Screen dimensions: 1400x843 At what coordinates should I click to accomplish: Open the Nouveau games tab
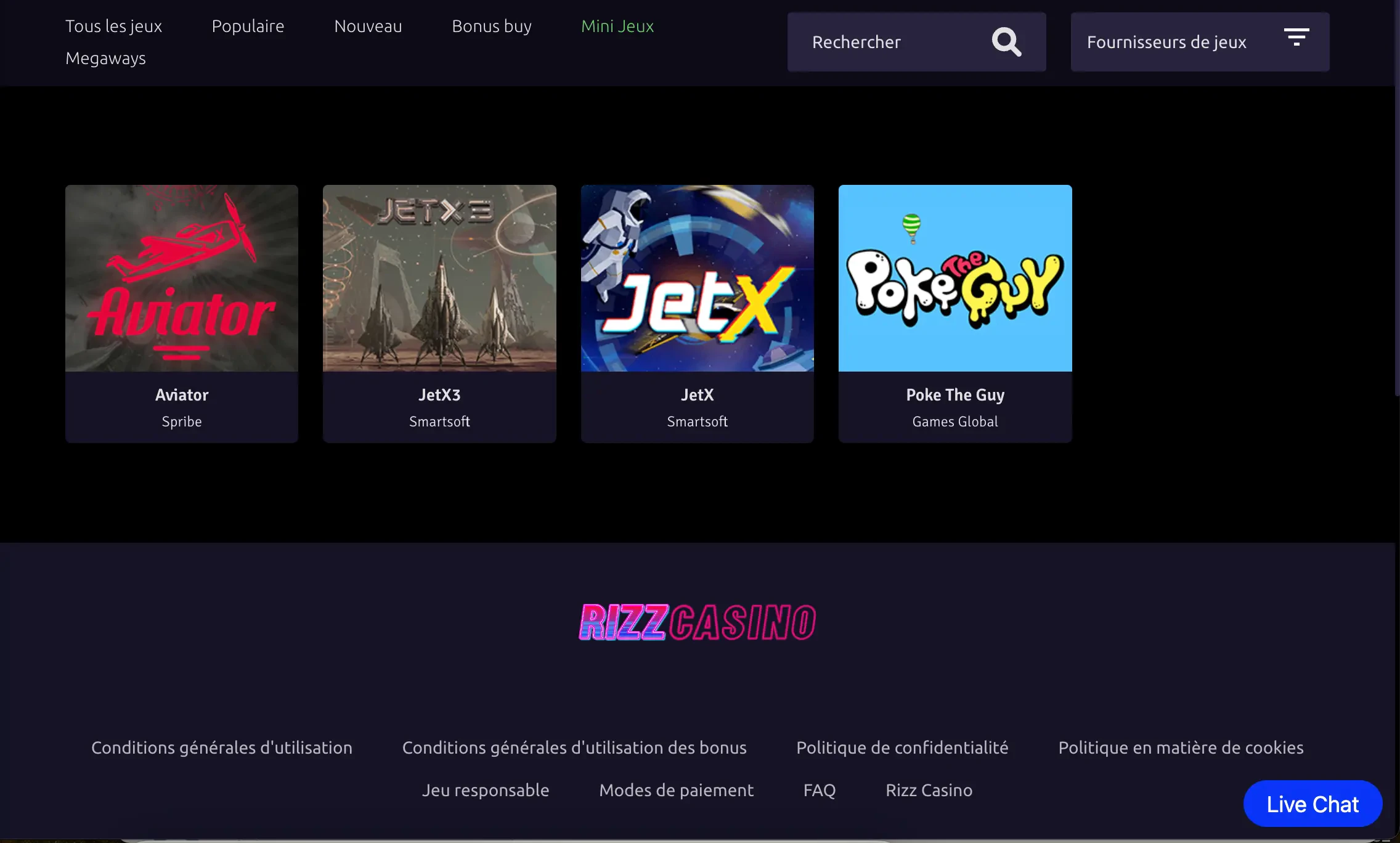[368, 26]
